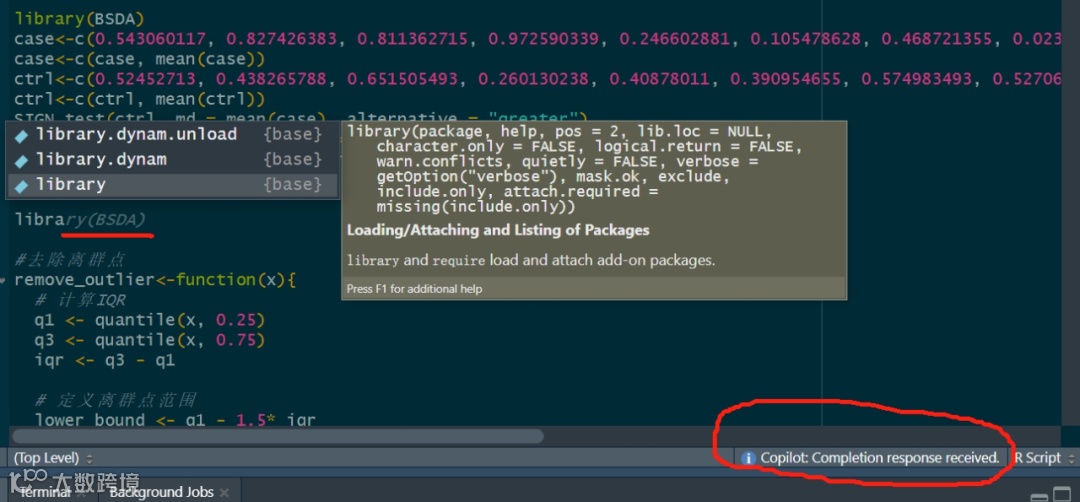Click the ghost completion 'libra​ry(BSDA)' line
Image resolution: width=1080 pixels, height=502 pixels.
pos(80,220)
